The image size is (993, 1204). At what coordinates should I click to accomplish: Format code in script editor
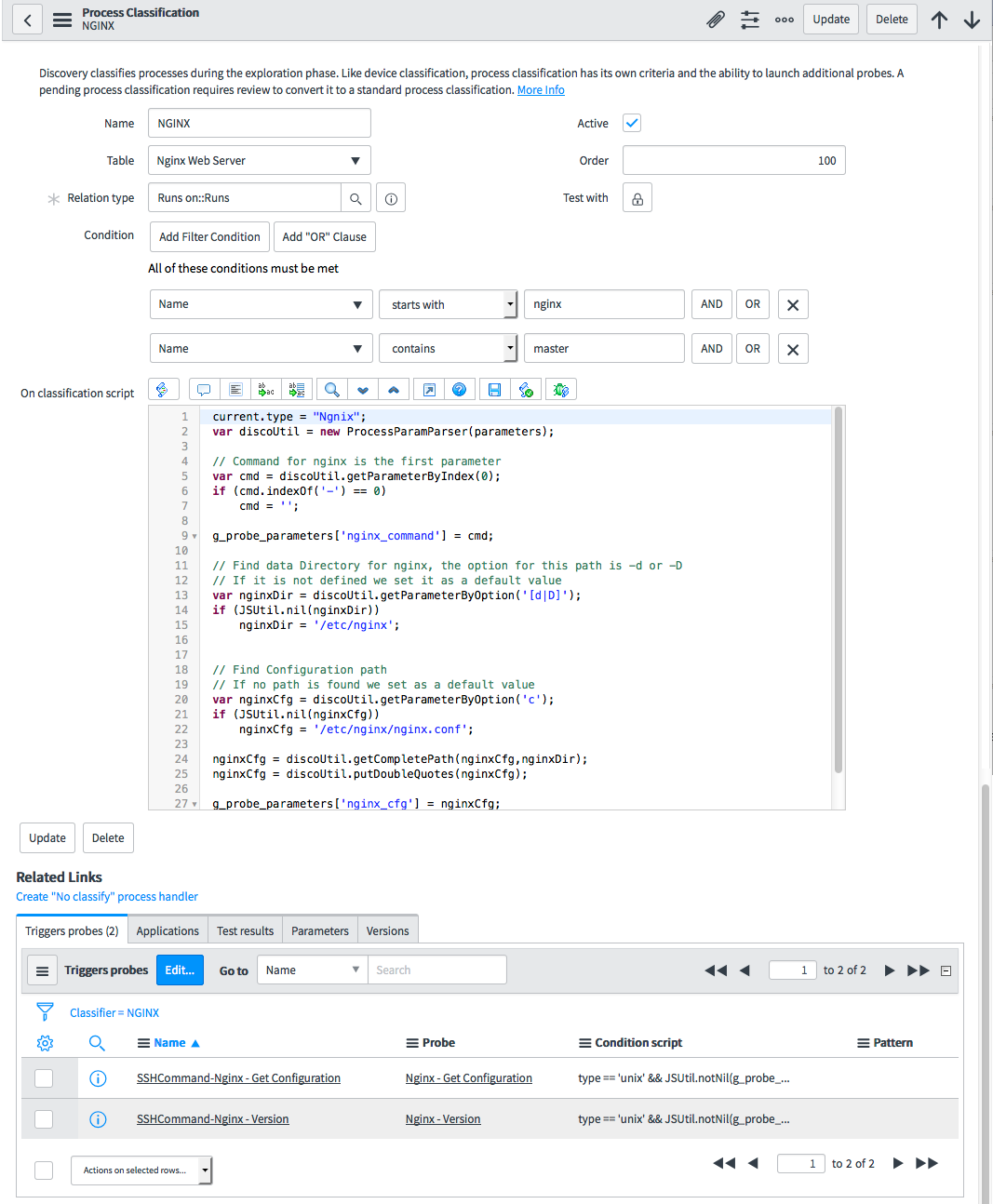pos(235,390)
